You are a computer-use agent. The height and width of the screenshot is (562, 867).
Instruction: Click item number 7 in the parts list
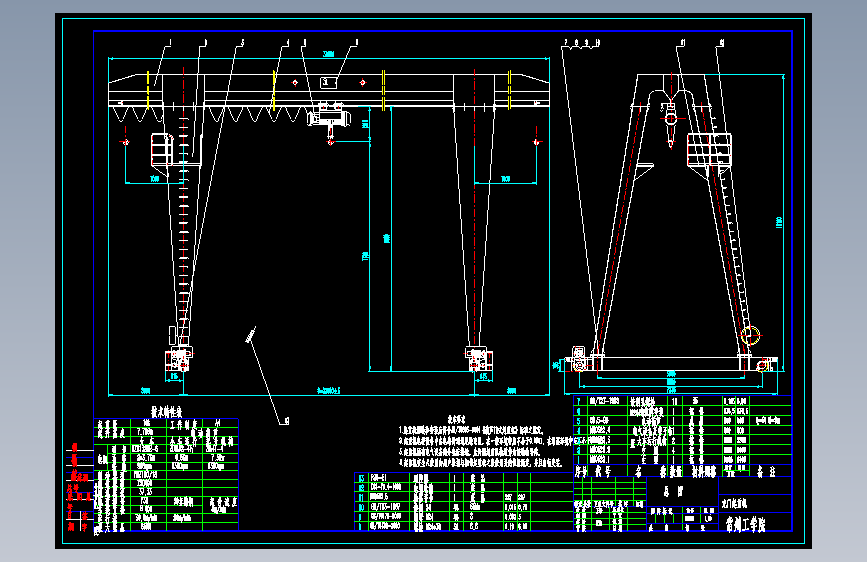tap(578, 402)
